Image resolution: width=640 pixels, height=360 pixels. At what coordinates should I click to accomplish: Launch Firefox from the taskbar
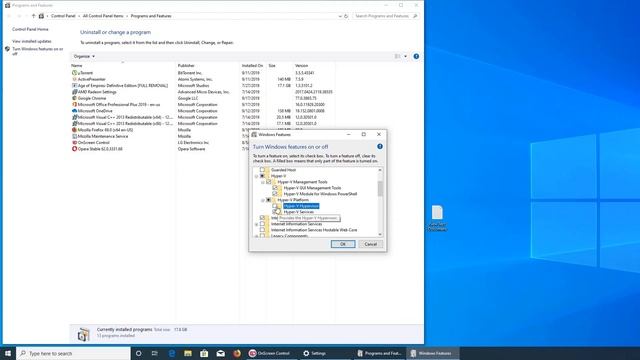(x=237, y=353)
